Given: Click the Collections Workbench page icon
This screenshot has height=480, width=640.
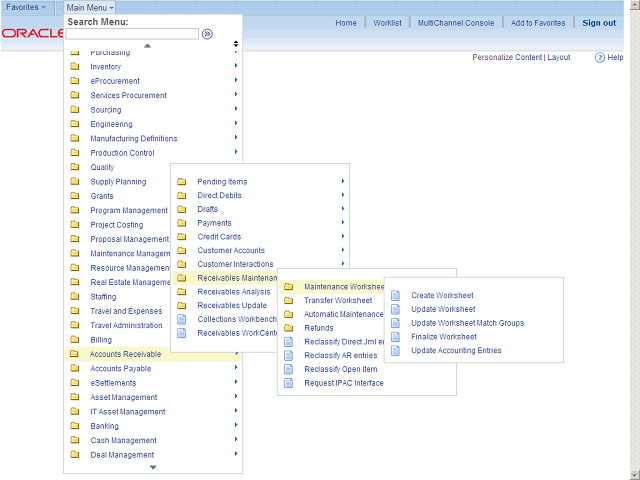Looking at the screenshot, I should click(181, 319).
